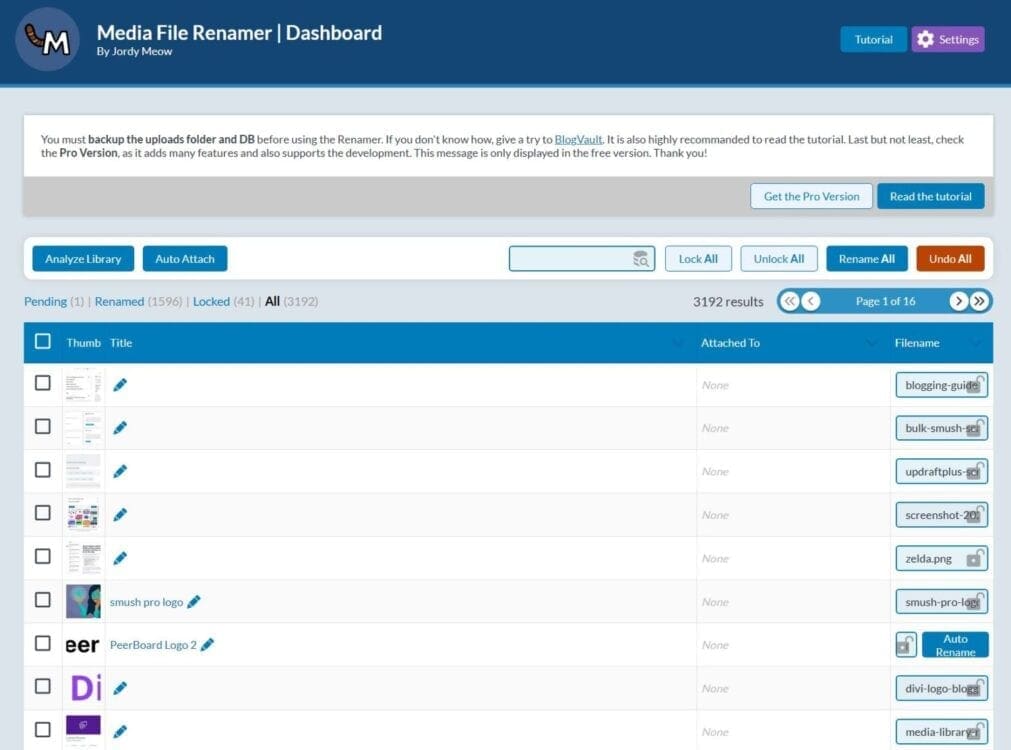The image size is (1011, 750).
Task: Toggle the lock icon on the zelda.png filename
Action: (975, 558)
